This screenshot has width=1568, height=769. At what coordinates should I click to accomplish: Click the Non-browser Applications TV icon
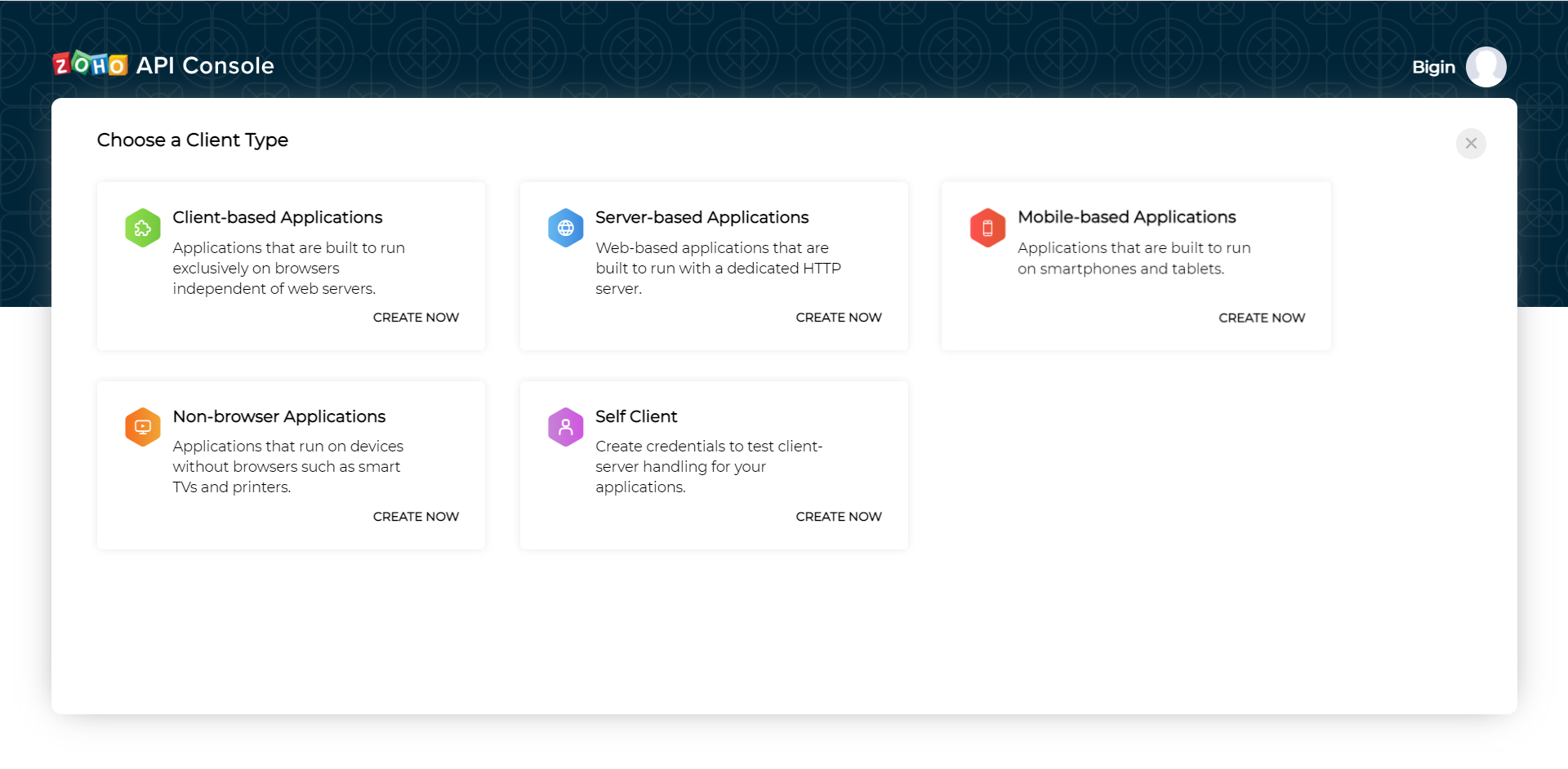(x=142, y=426)
